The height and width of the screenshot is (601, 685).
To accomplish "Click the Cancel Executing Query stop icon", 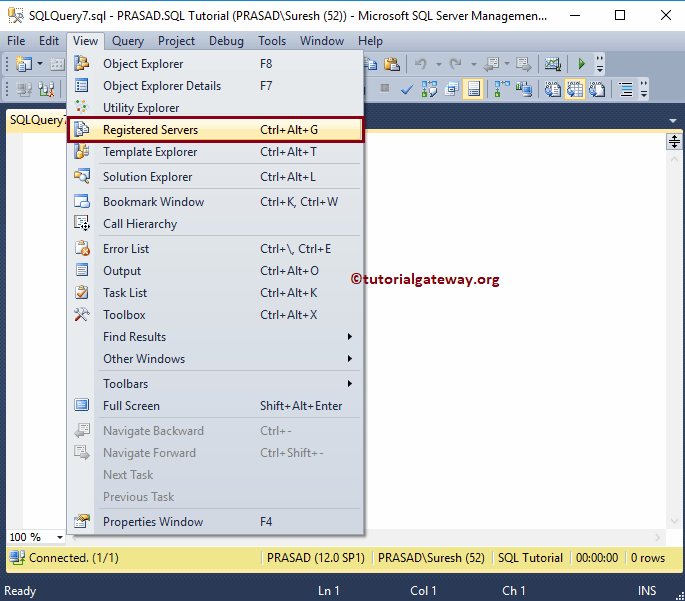I will (384, 89).
